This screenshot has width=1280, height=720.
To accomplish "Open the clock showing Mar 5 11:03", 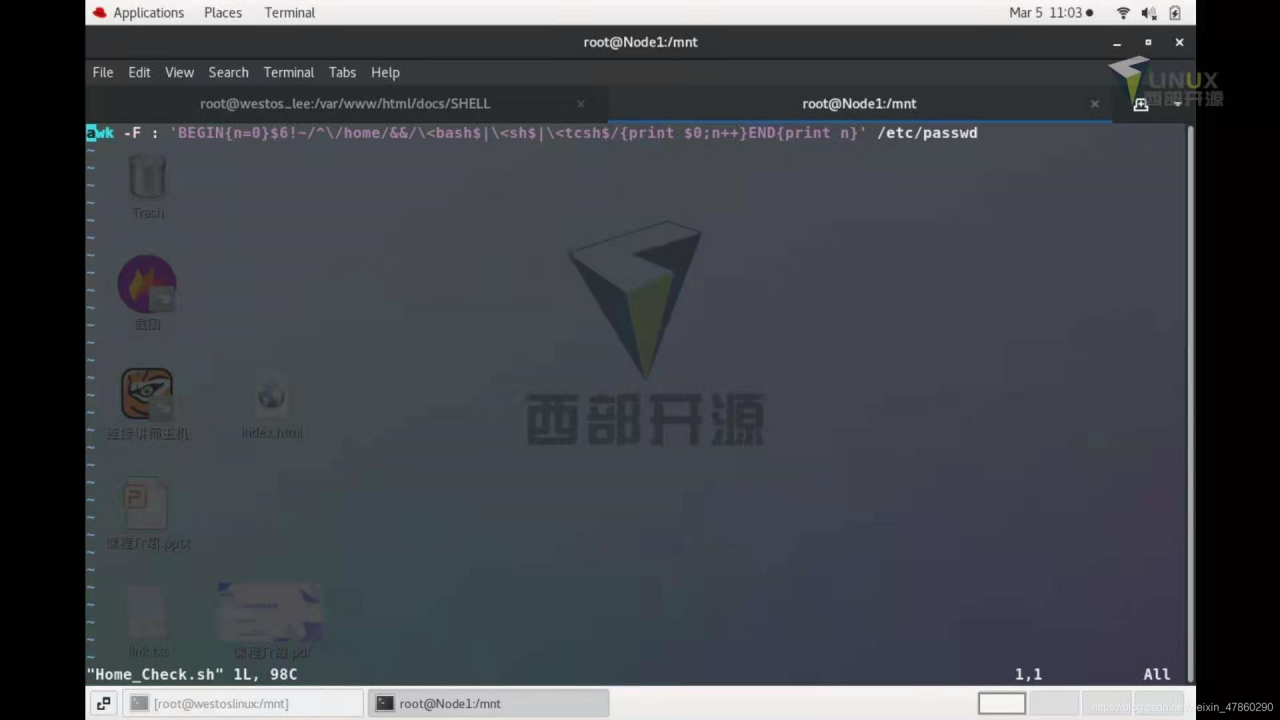I will (x=1051, y=12).
